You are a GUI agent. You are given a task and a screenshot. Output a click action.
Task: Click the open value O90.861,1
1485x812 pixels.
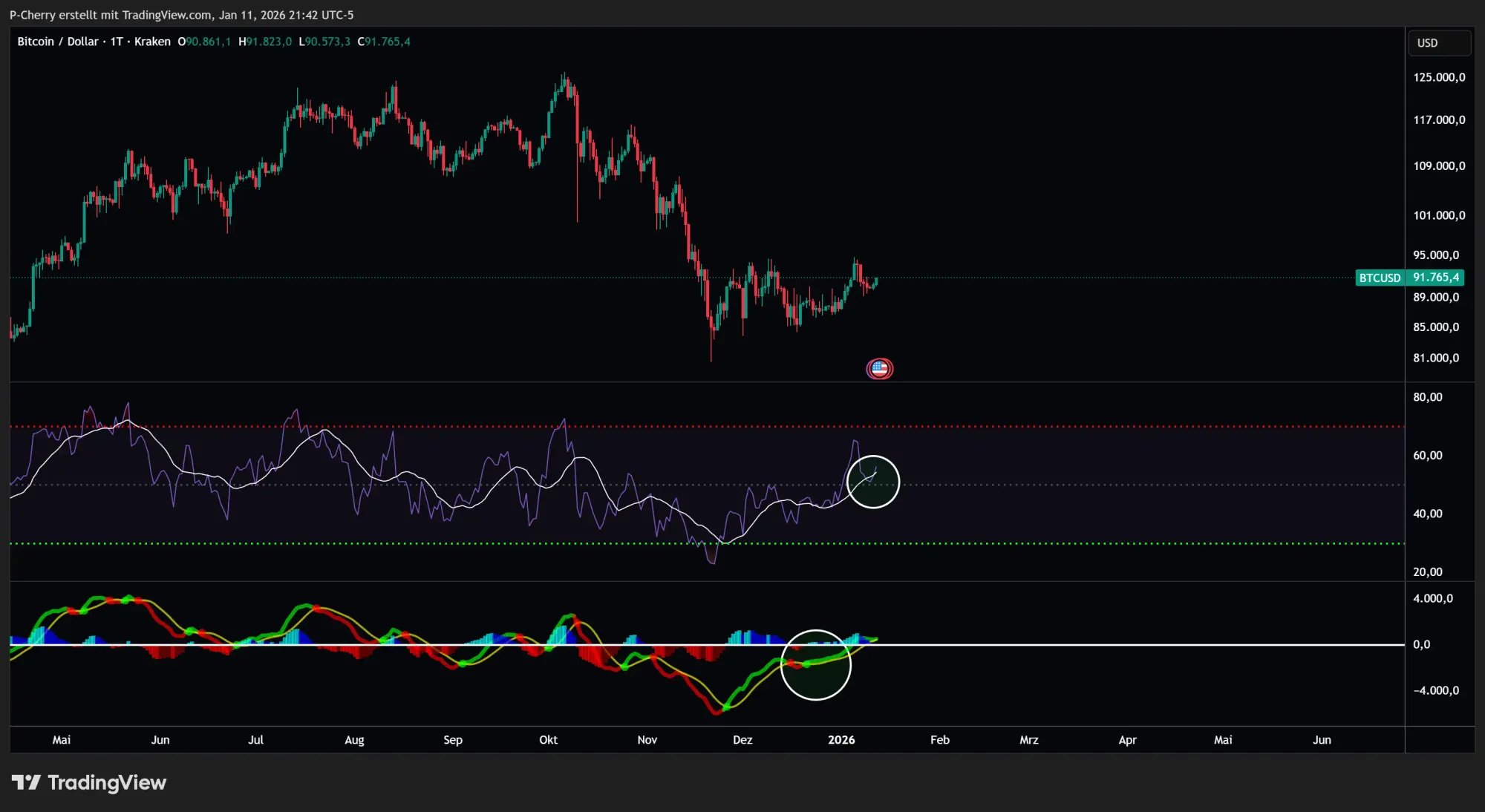click(206, 42)
